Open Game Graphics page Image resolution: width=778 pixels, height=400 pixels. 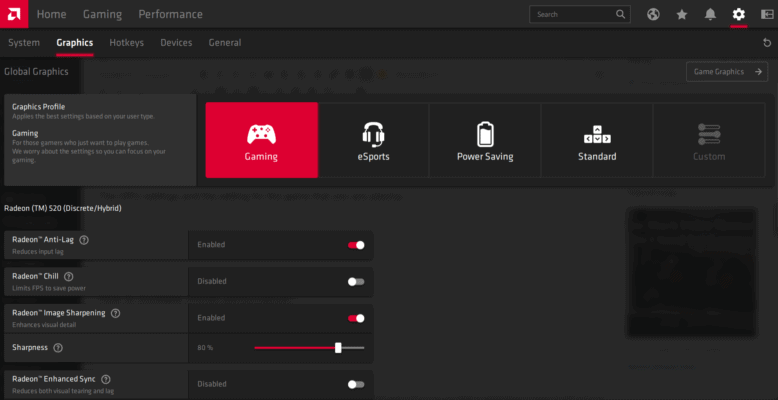[727, 72]
